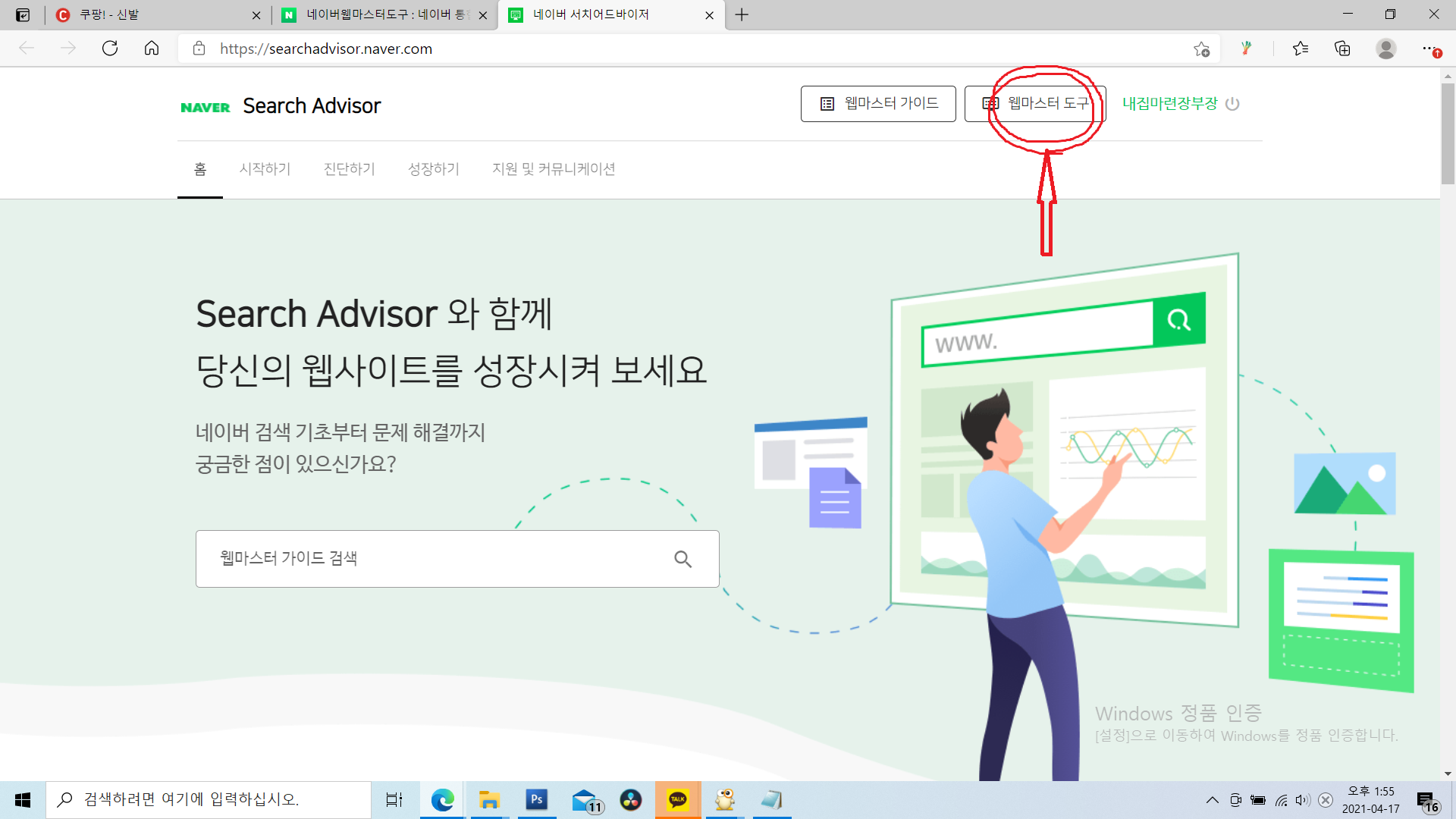Image resolution: width=1456 pixels, height=819 pixels.
Task: Click the volume icon in system tray
Action: coord(1303,800)
